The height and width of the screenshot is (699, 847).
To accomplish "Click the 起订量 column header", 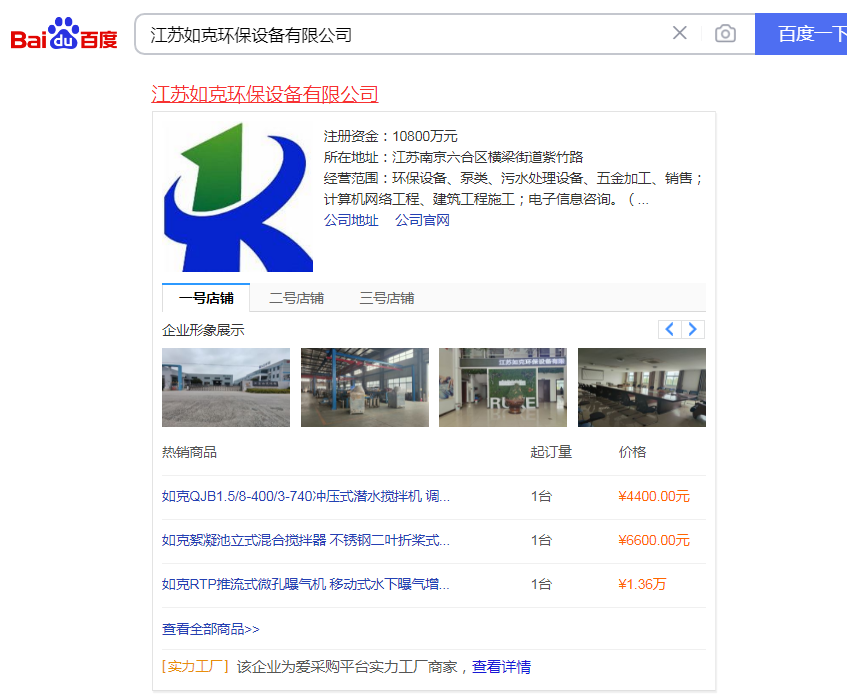I will [551, 452].
